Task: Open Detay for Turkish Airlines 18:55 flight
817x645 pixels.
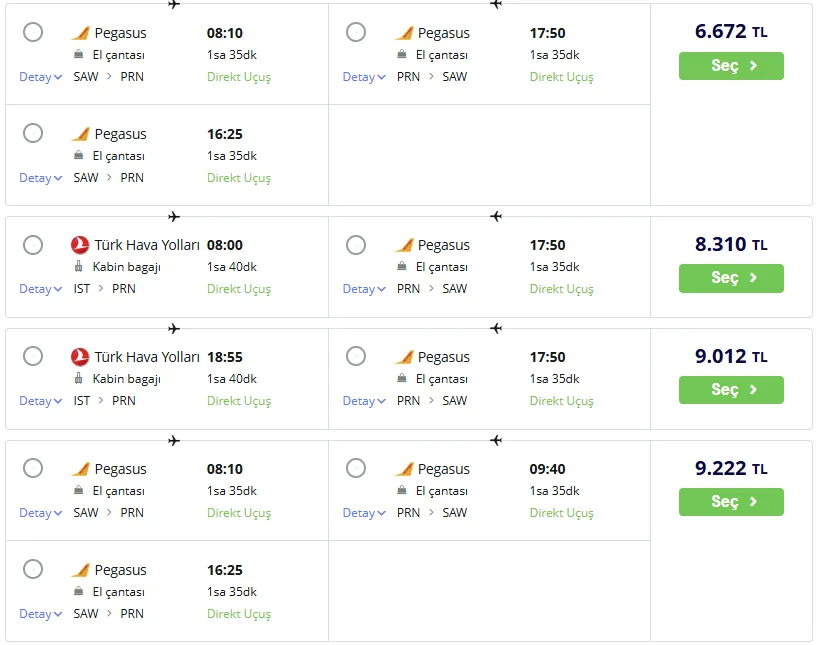Action: [40, 401]
